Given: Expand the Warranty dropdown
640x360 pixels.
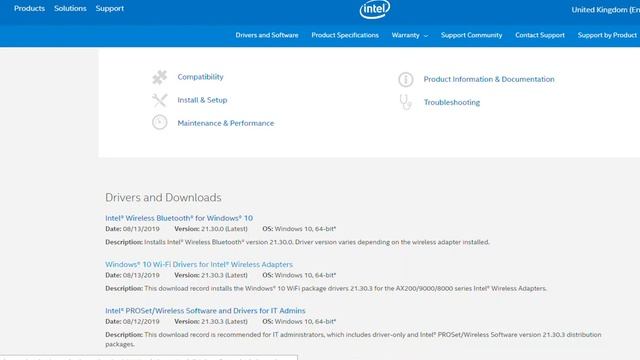Looking at the screenshot, I should pos(410,36).
